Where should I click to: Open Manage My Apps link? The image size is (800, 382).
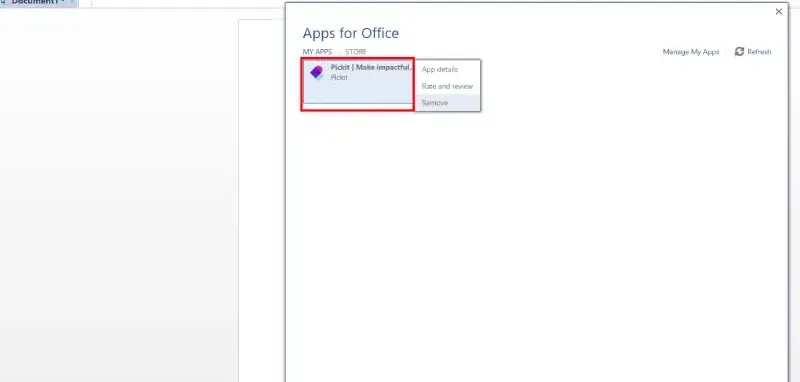[691, 52]
